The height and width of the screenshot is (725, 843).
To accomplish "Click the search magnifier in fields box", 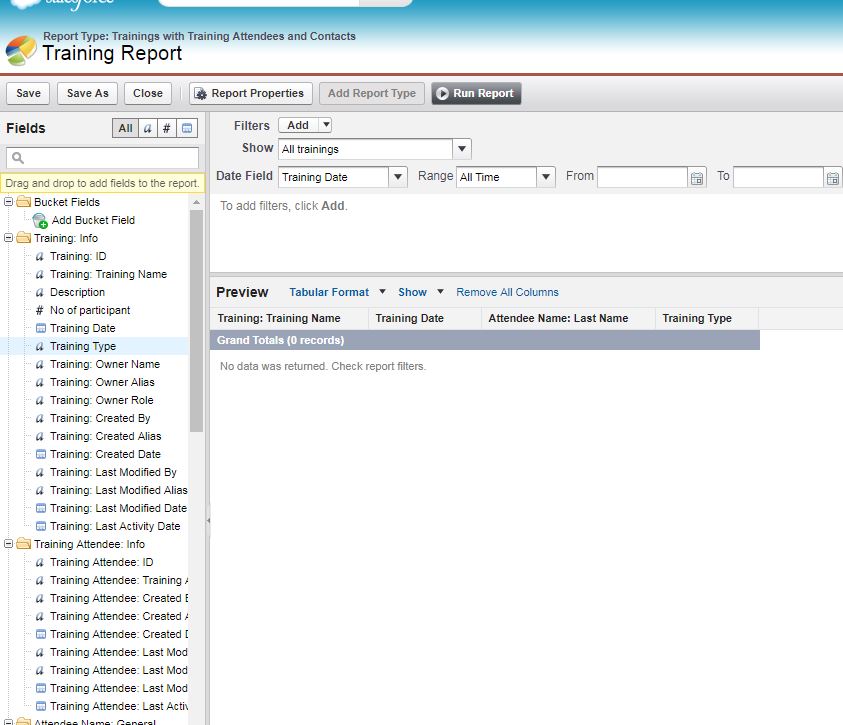I will point(18,158).
